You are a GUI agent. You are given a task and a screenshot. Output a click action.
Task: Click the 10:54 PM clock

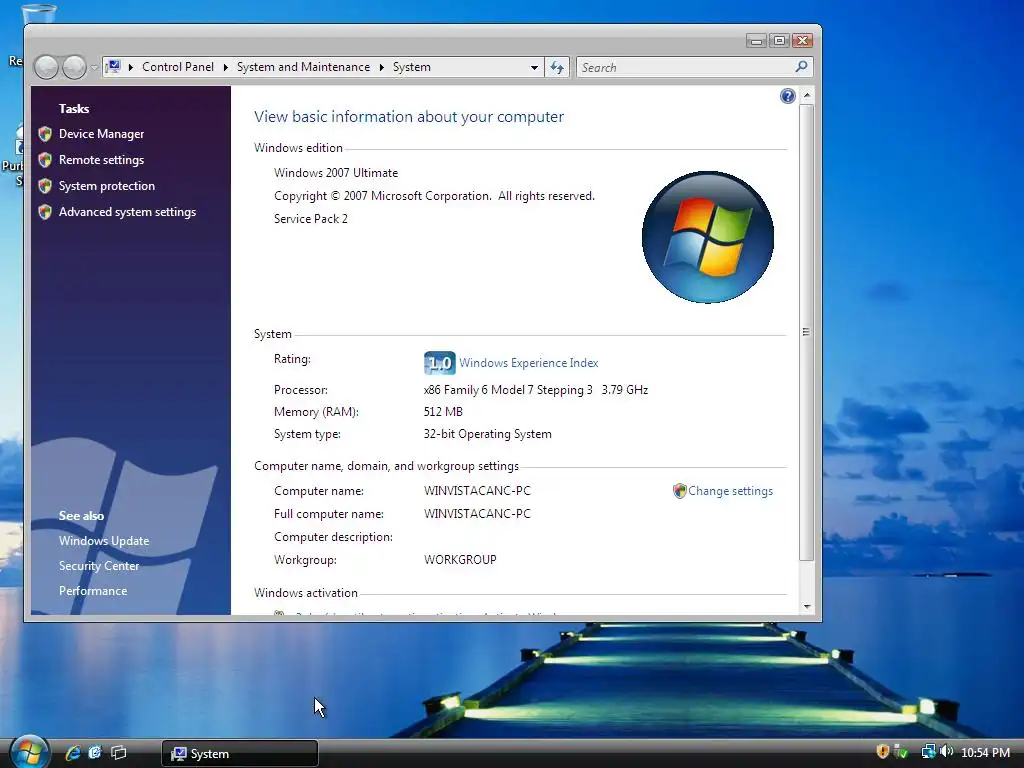(985, 752)
